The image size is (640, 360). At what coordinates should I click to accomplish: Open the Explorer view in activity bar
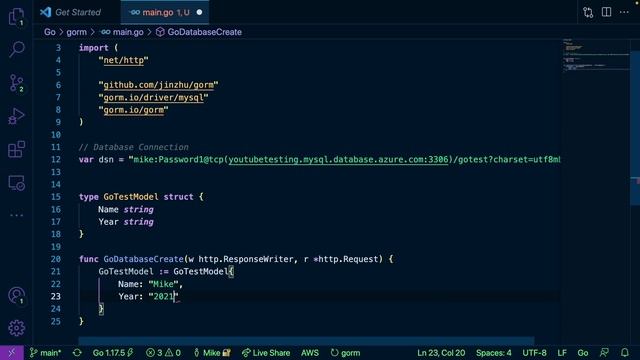(x=16, y=16)
